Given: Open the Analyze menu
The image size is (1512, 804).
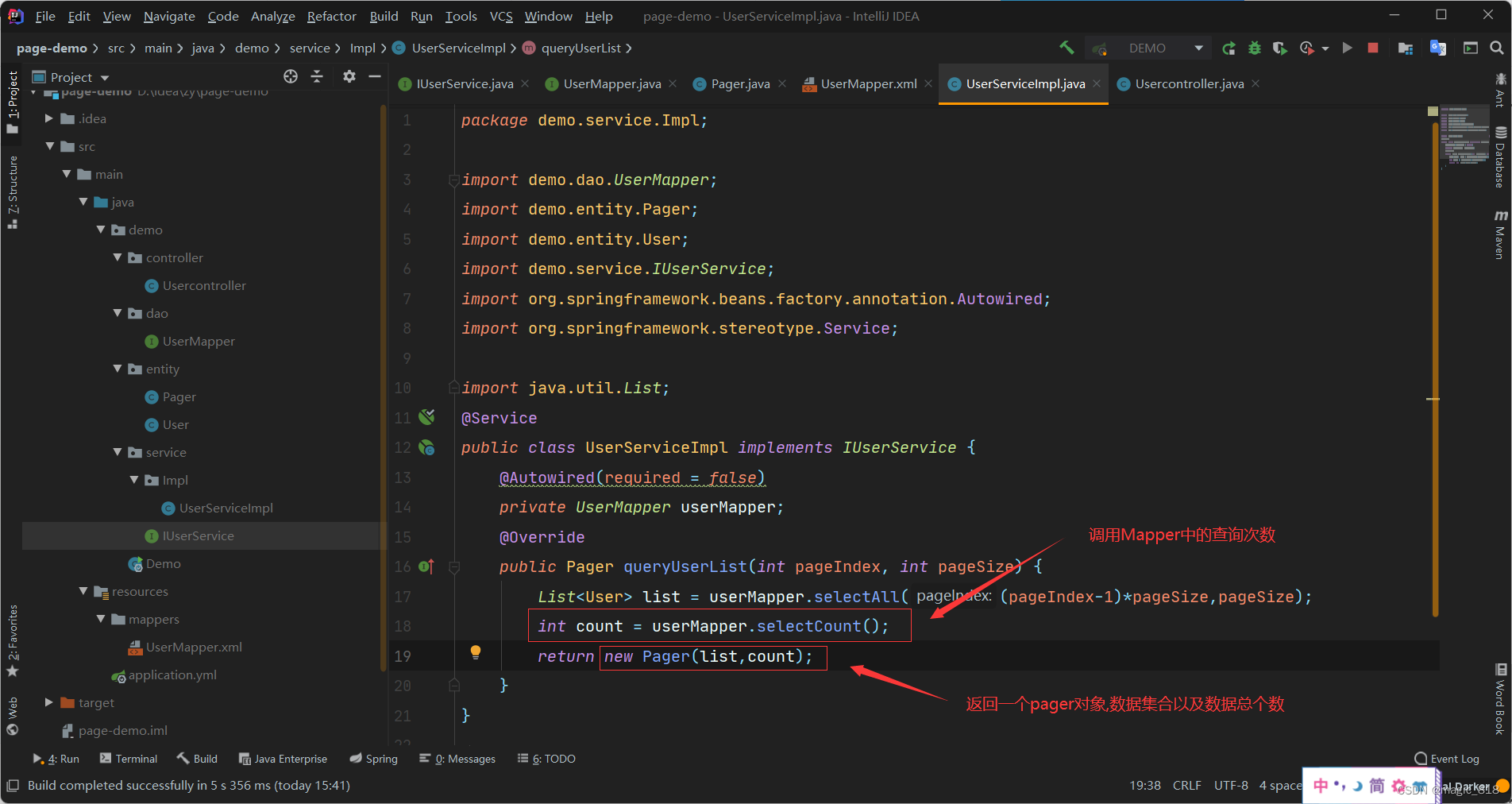Looking at the screenshot, I should click(272, 16).
